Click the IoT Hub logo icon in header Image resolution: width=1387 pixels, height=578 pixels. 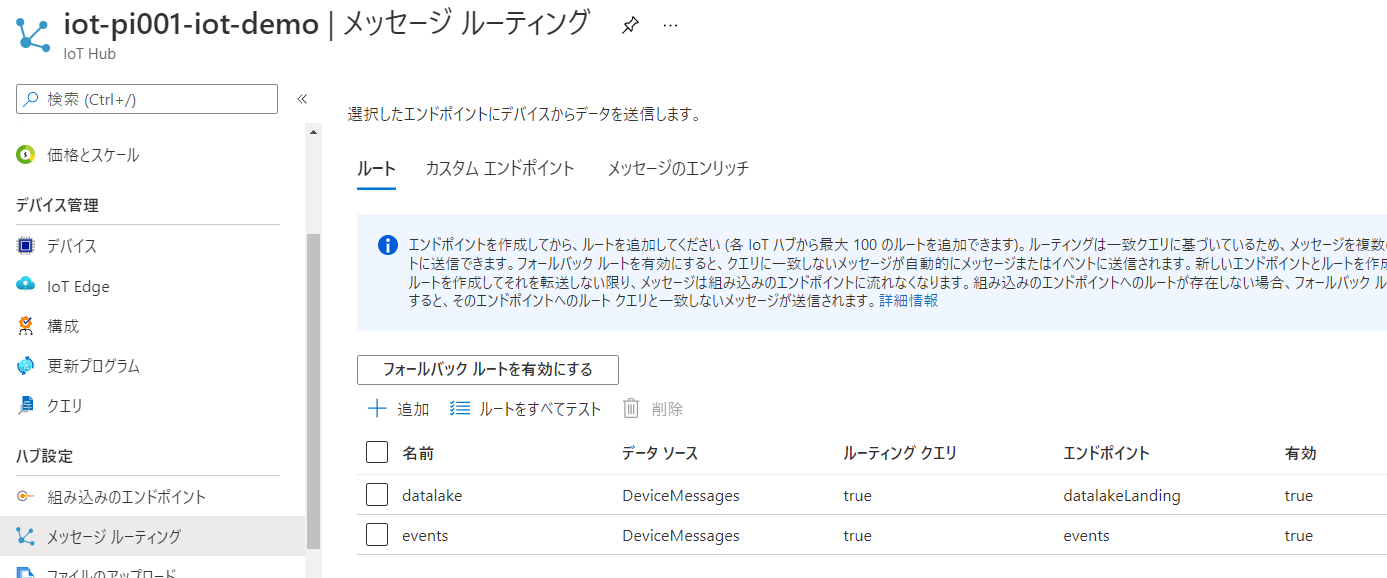34,35
